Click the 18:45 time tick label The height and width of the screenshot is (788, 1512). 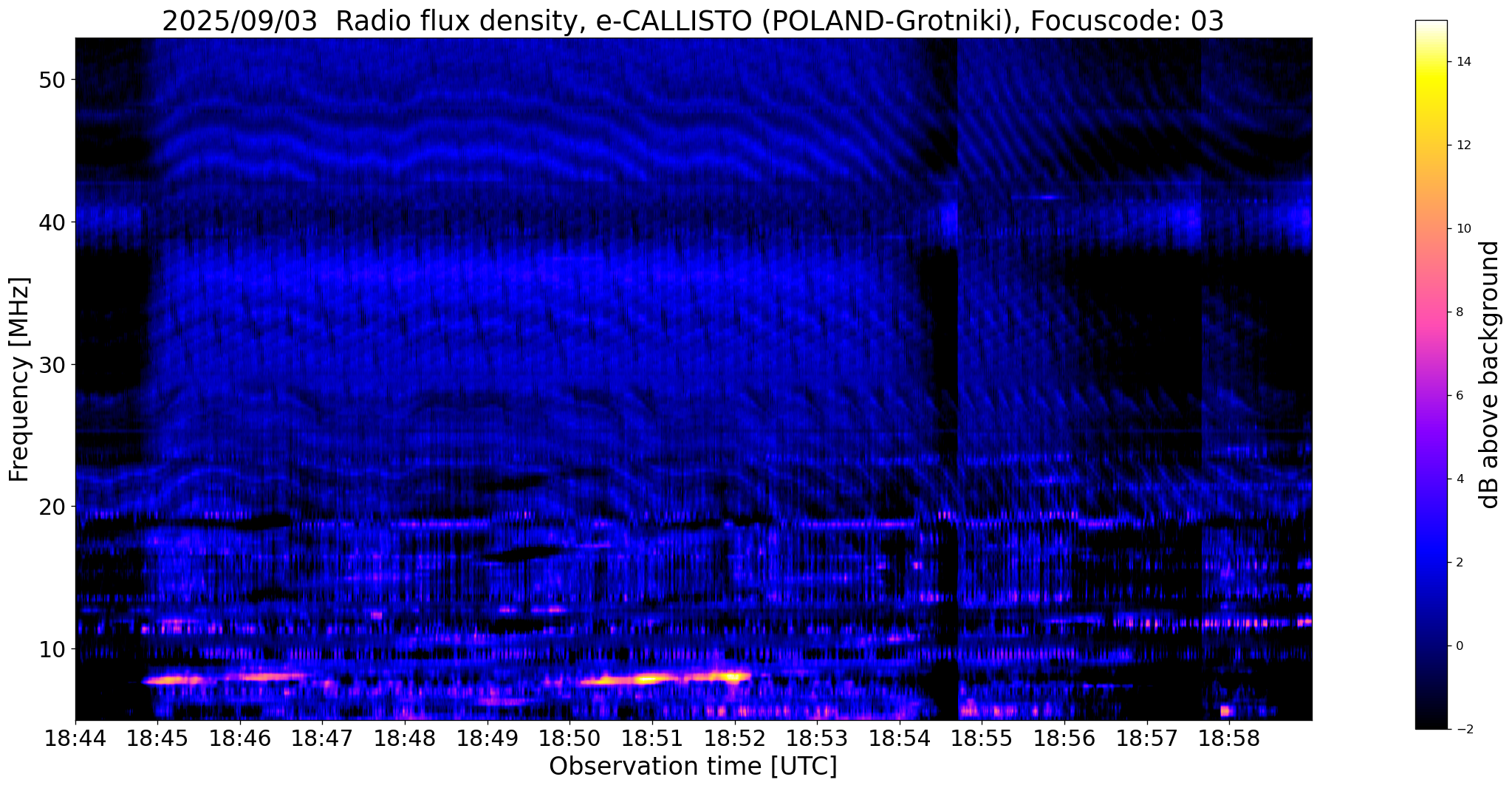(x=157, y=740)
